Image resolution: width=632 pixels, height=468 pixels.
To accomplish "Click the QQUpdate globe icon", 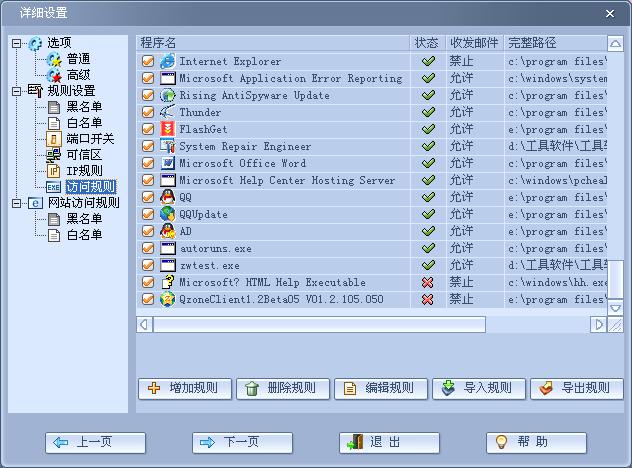I will [168, 214].
